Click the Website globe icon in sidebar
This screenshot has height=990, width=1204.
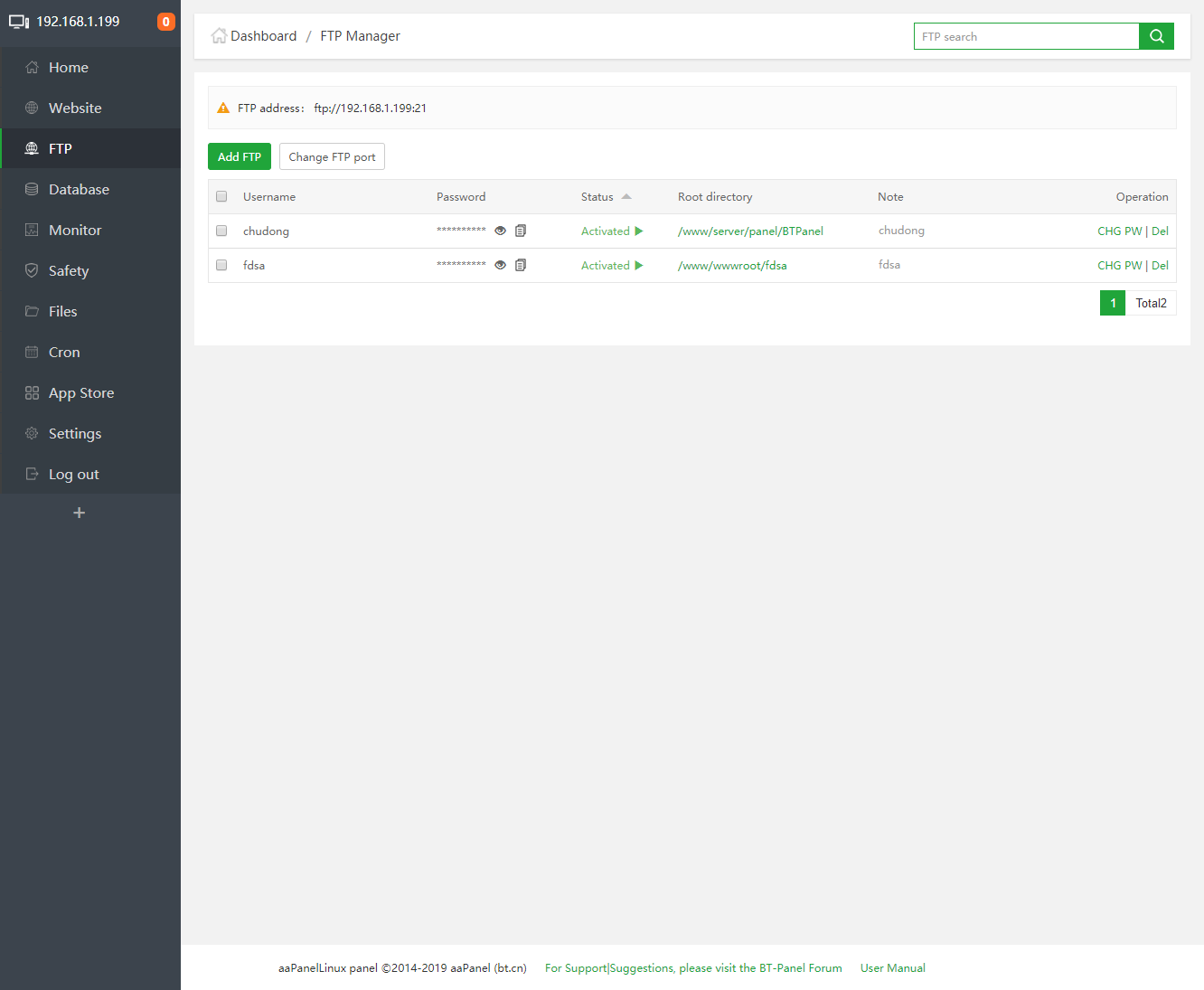coord(32,108)
